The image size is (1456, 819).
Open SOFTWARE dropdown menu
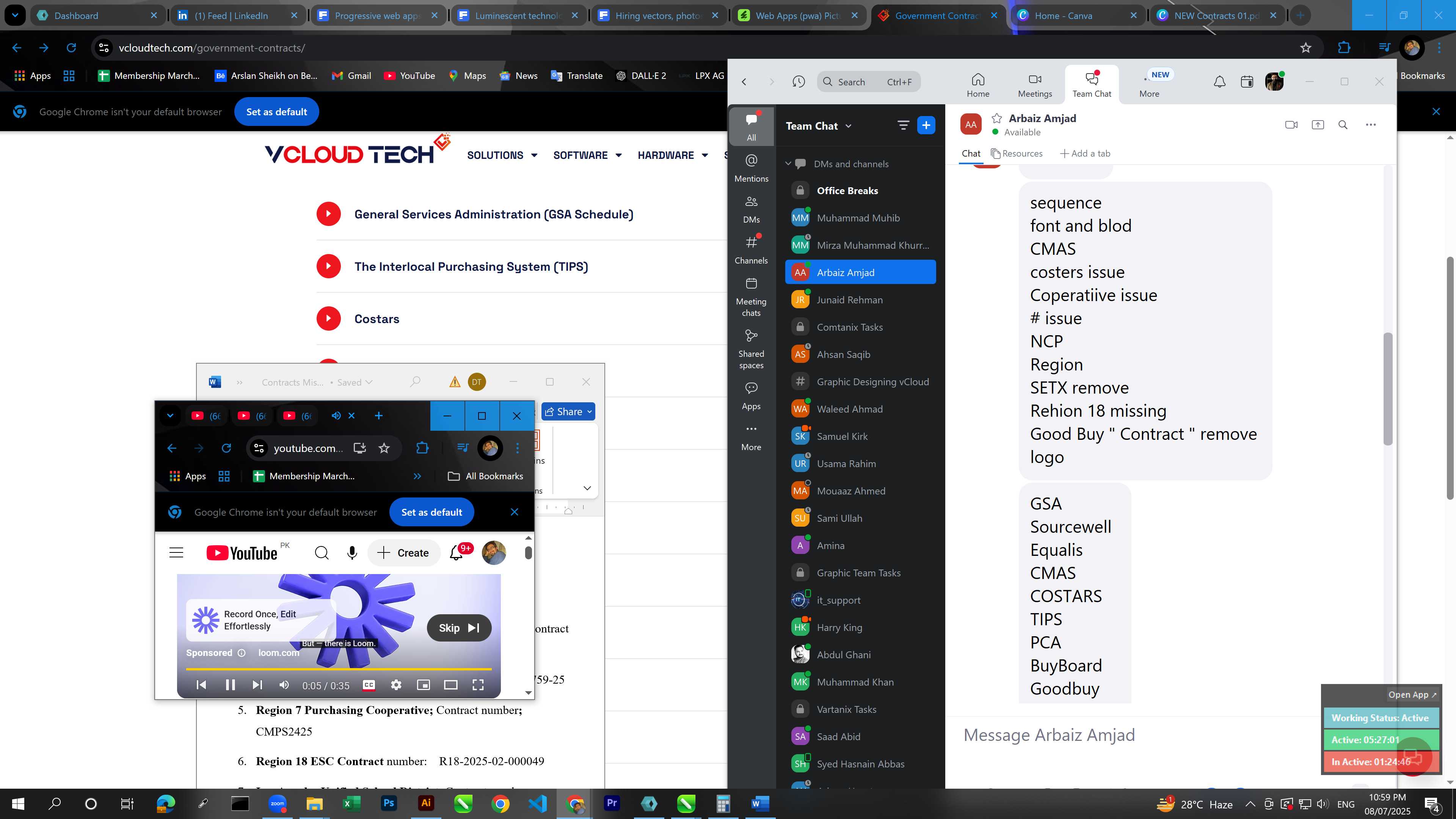587,155
